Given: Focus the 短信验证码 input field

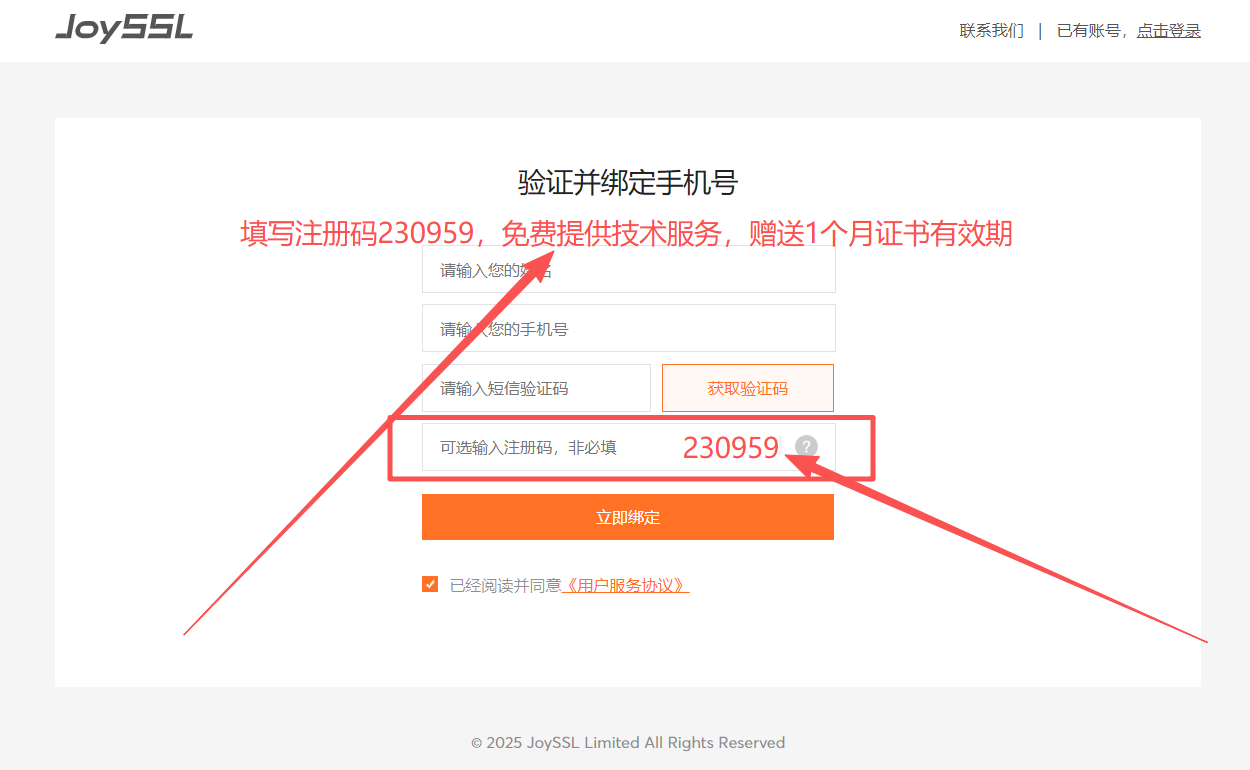Looking at the screenshot, I should 536,388.
